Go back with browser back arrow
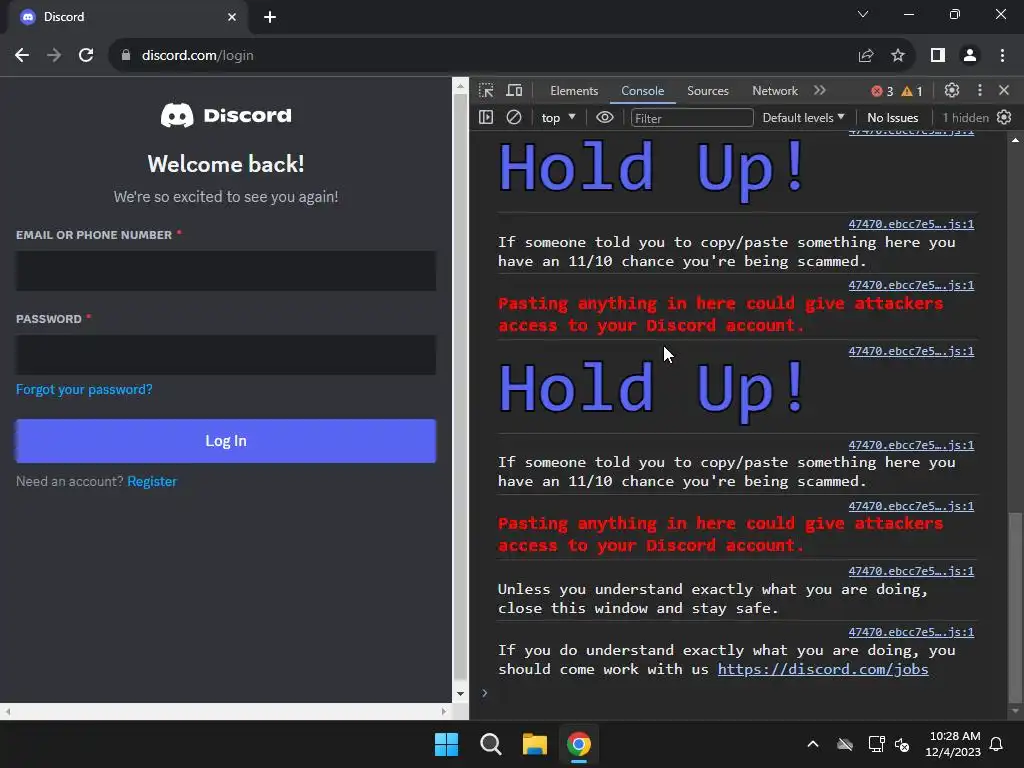Screen dimensions: 1024x768 point(22,56)
